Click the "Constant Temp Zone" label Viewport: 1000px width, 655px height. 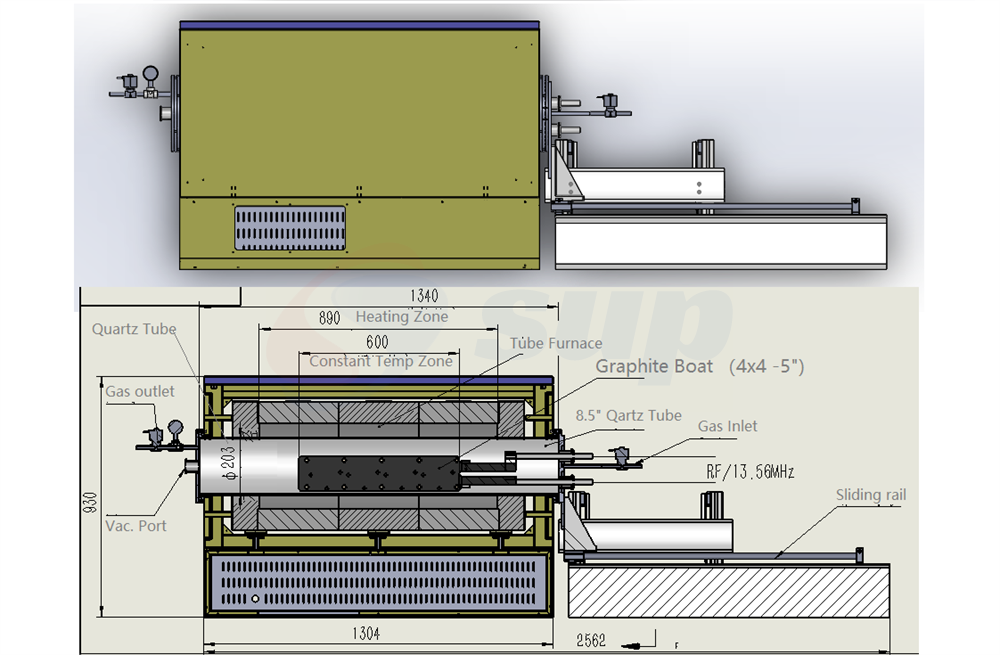380,361
